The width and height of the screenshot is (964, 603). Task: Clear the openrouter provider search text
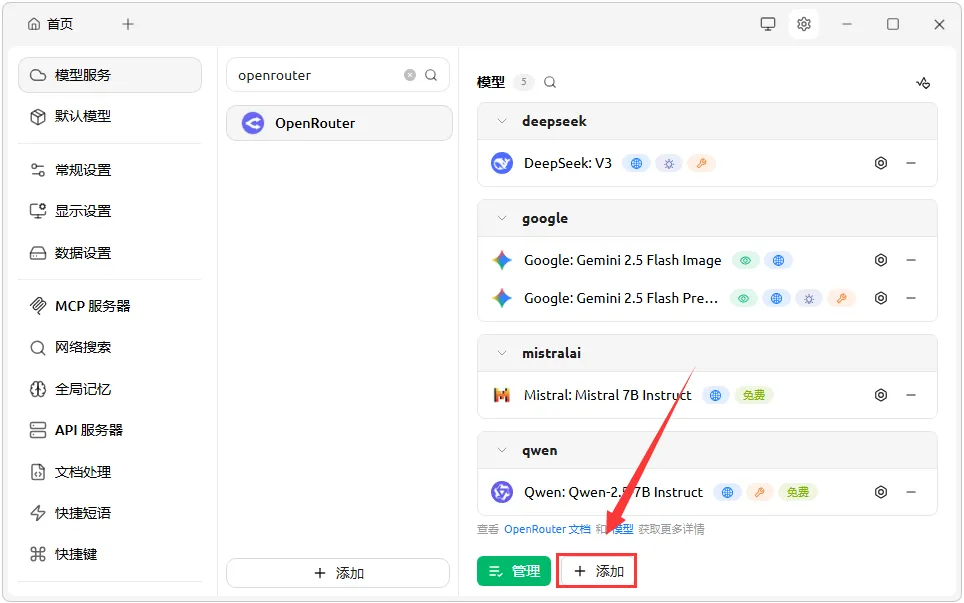pyautogui.click(x=409, y=75)
